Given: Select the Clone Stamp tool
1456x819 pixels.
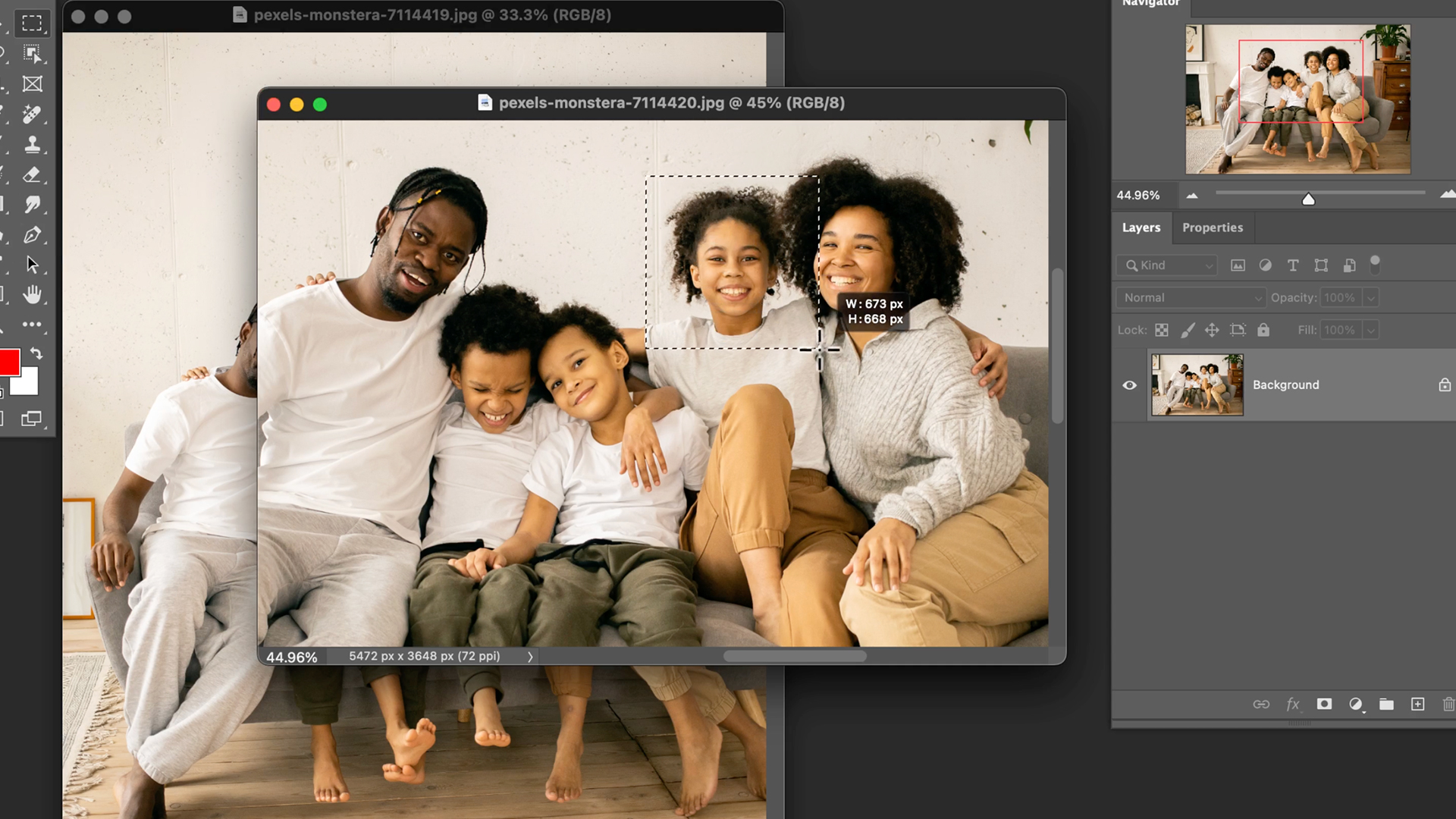Looking at the screenshot, I should (x=32, y=144).
